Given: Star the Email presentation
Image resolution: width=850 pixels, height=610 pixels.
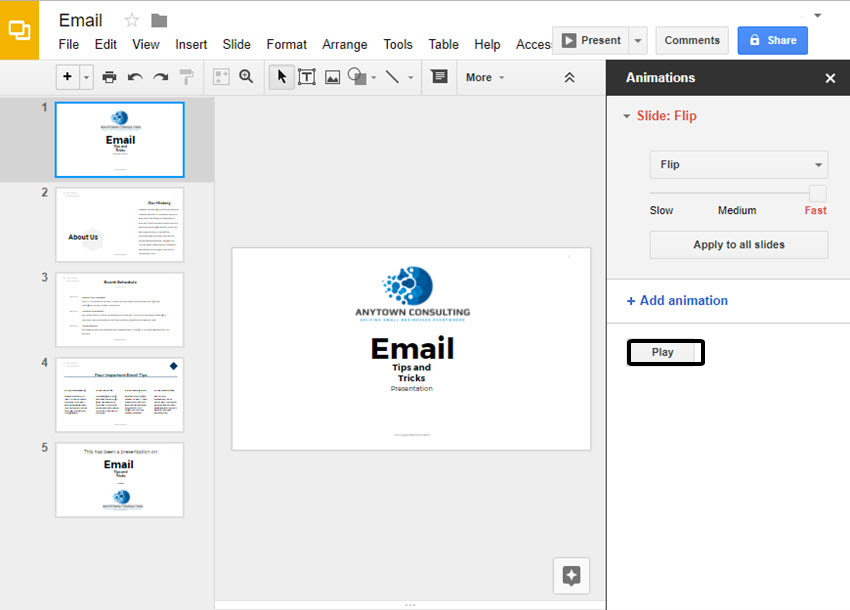Looking at the screenshot, I should 132,21.
